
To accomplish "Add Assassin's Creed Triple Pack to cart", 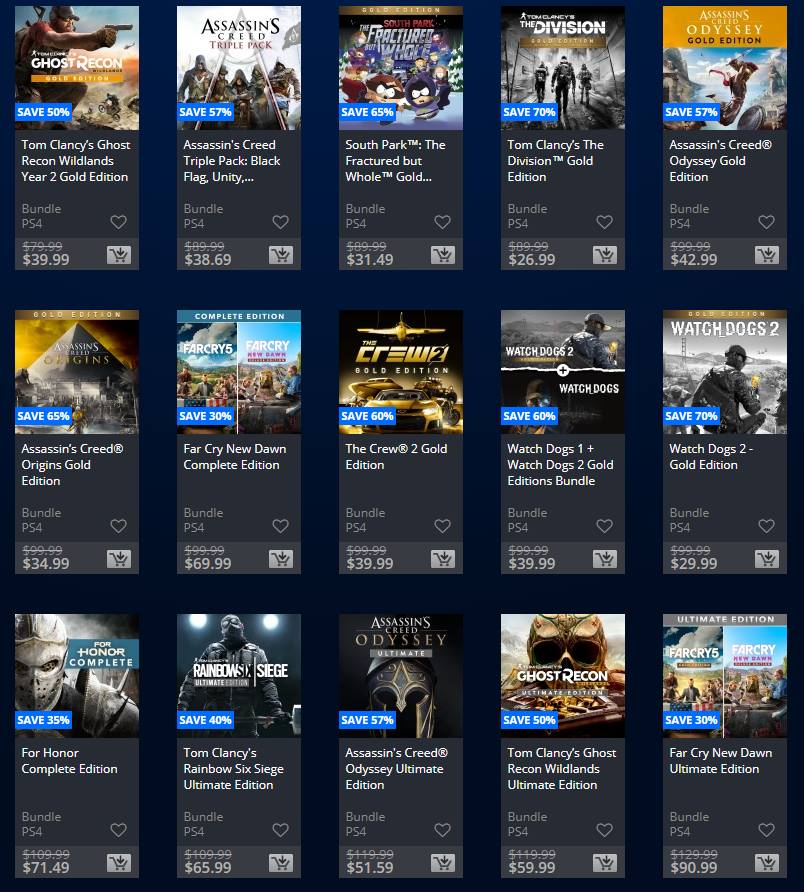I will tap(281, 255).
